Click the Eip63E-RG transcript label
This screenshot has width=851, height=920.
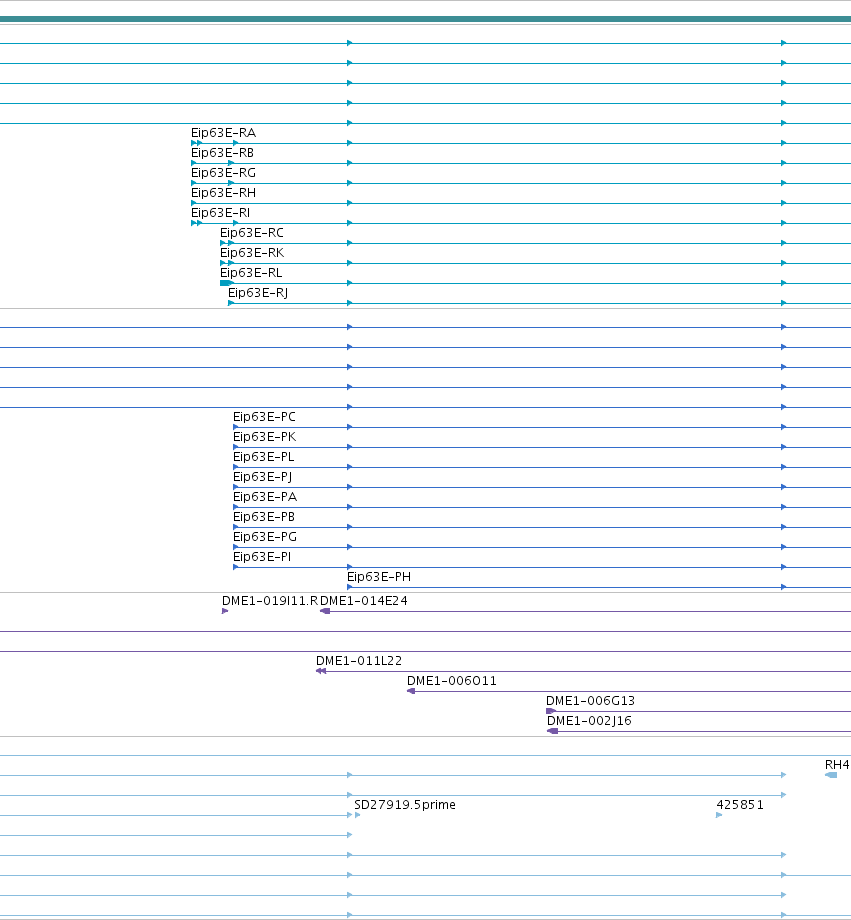224,173
